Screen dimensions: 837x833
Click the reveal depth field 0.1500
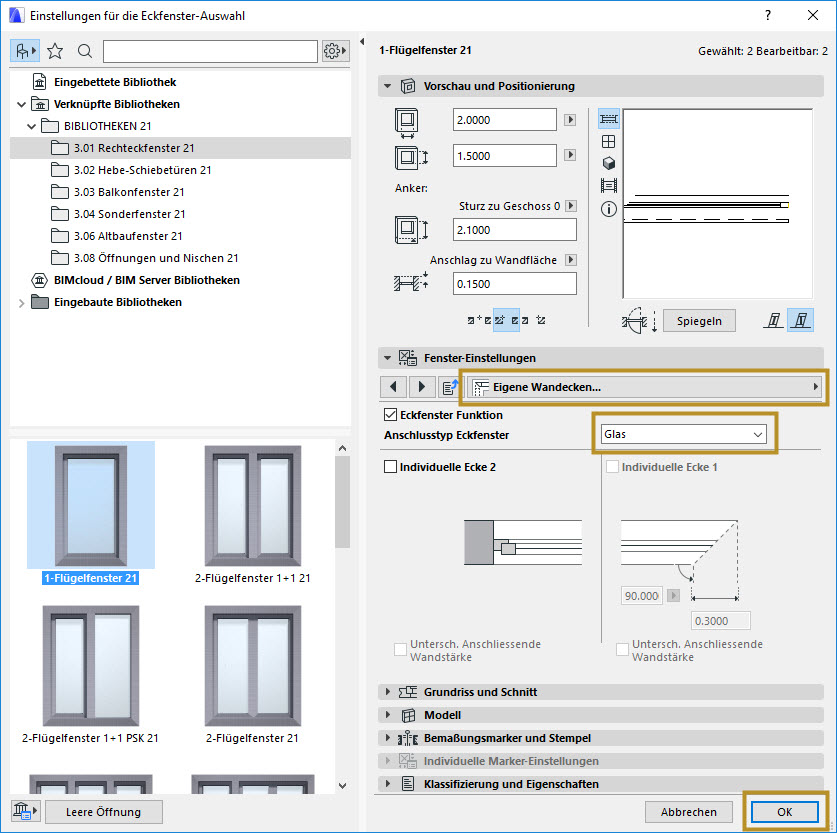click(x=515, y=283)
